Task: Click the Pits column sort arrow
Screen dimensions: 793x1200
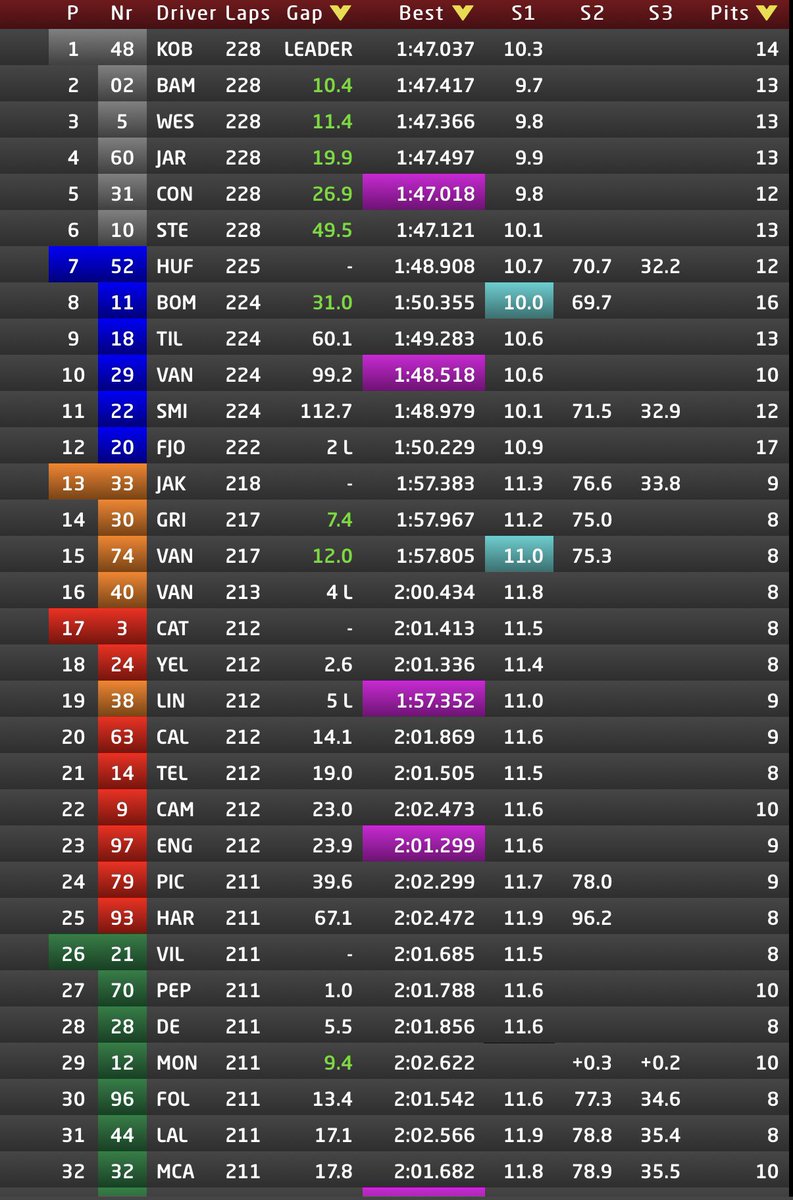Action: 766,14
